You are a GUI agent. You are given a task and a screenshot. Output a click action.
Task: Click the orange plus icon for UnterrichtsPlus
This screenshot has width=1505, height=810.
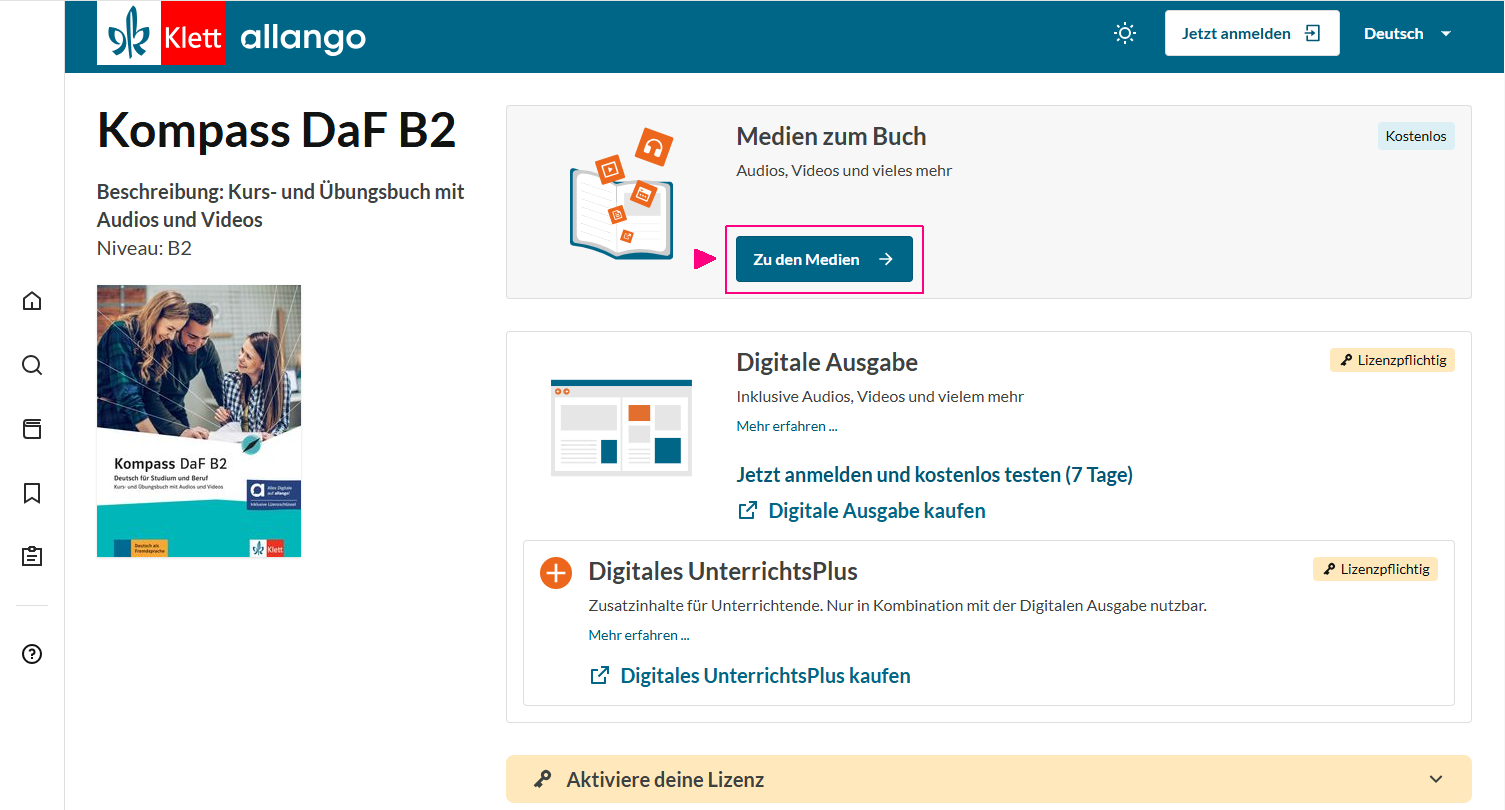[556, 573]
